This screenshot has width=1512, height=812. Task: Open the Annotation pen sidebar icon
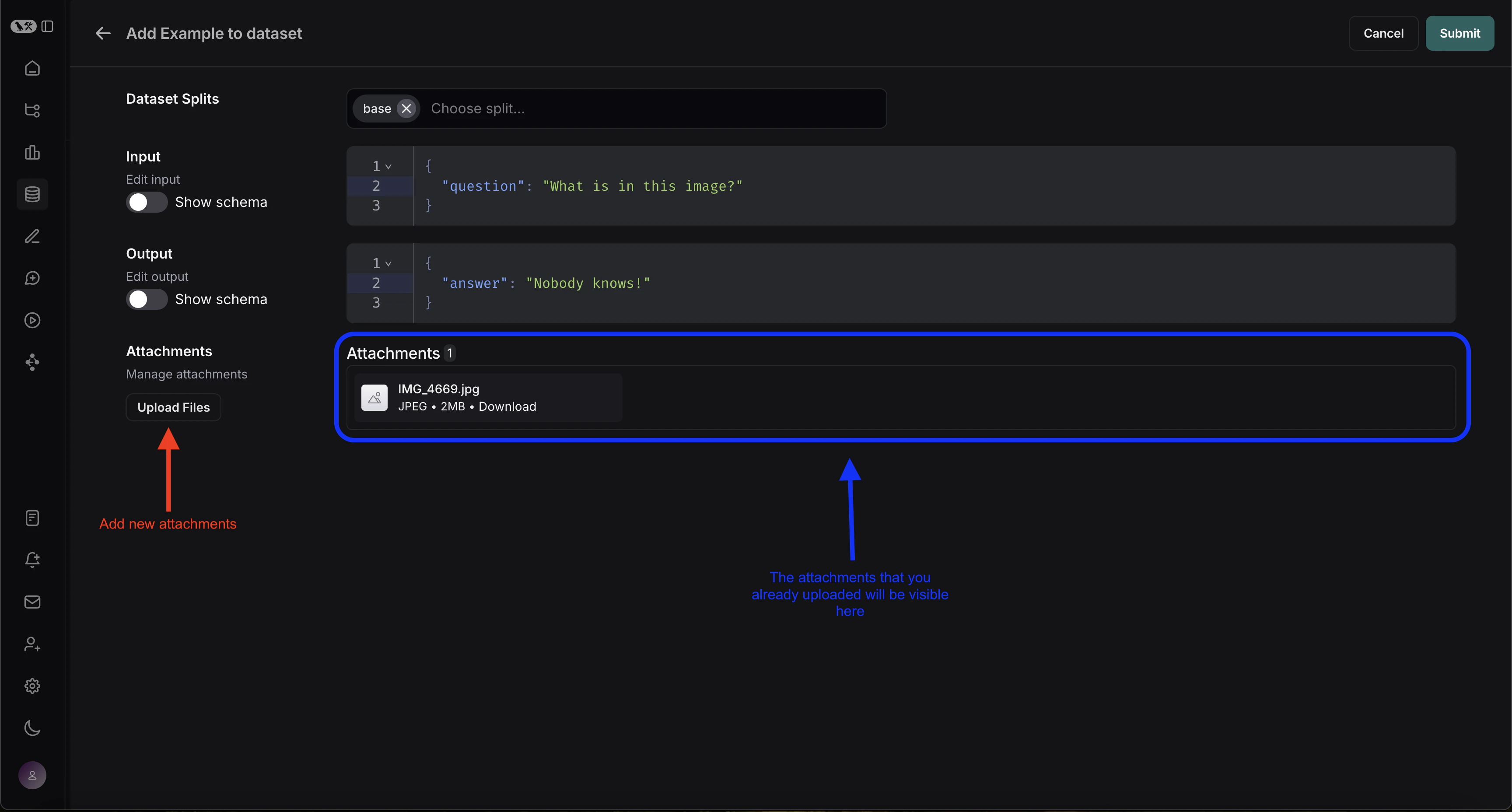pos(32,236)
